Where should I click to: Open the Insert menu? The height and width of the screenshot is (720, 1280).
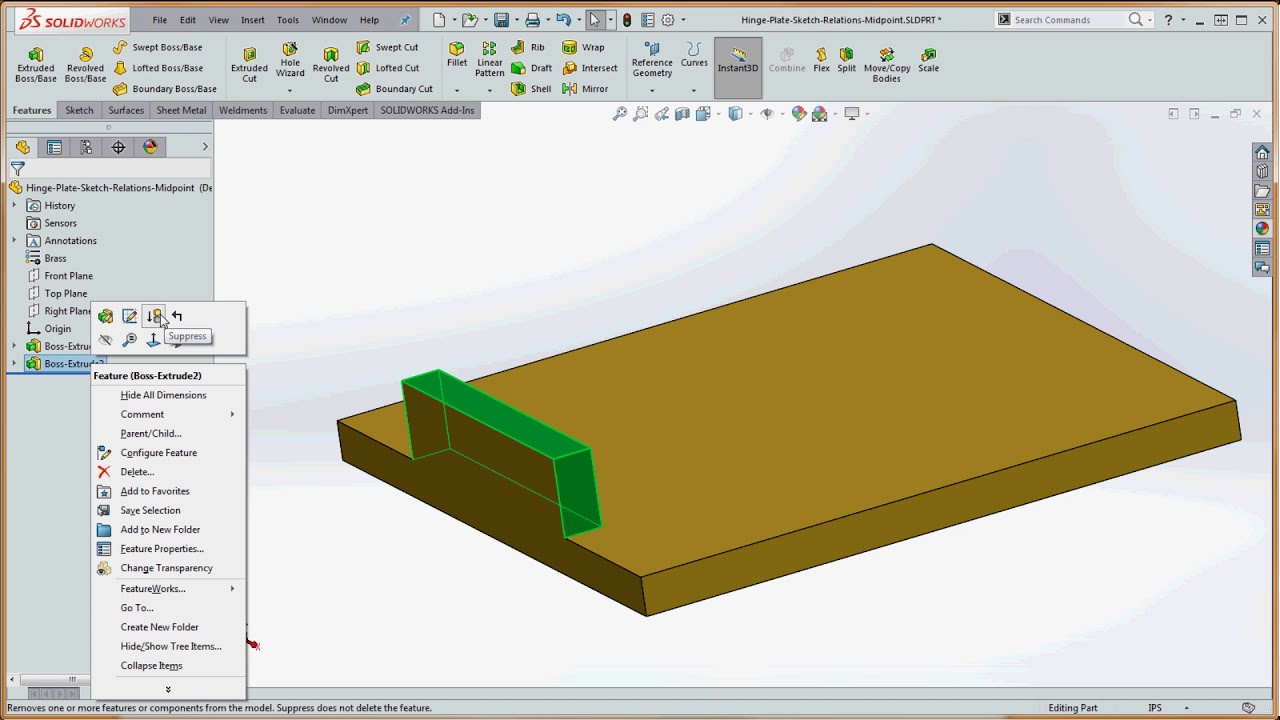253,20
